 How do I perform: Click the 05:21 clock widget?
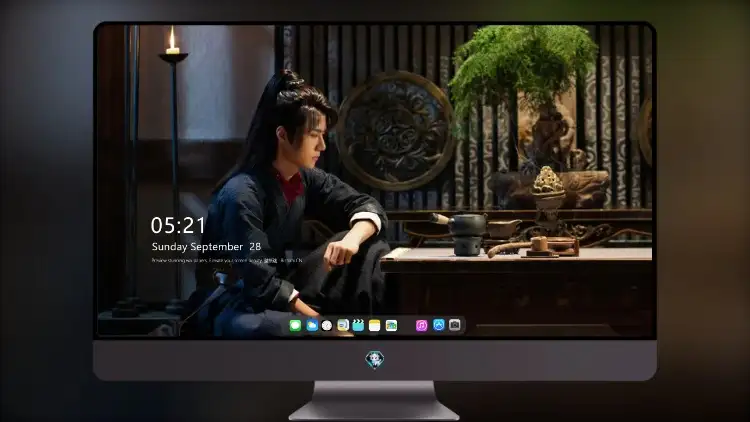click(x=178, y=225)
